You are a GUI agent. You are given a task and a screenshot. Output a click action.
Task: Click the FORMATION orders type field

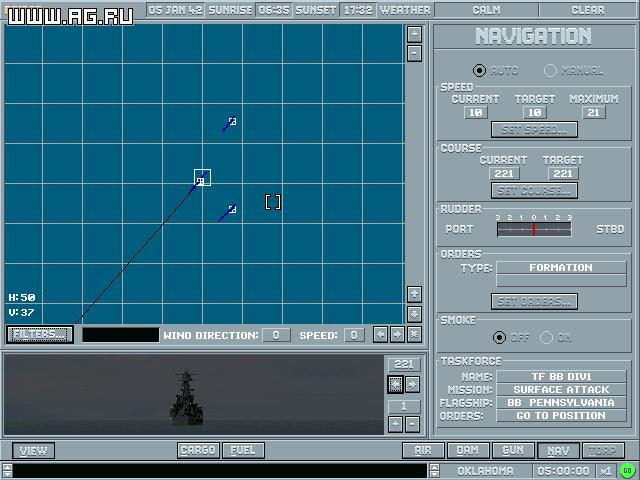point(561,268)
